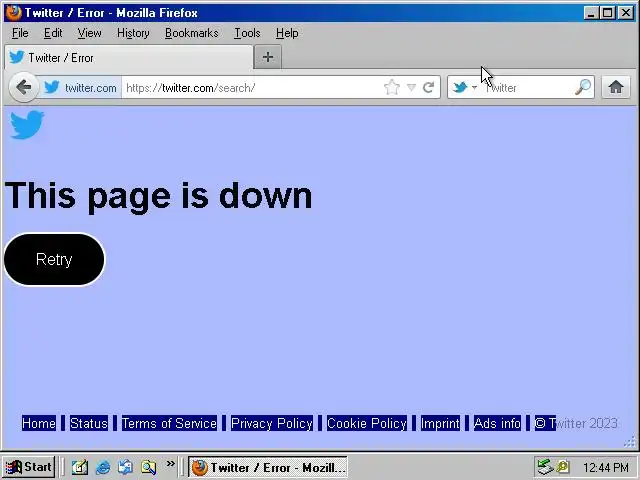Click the Outlook Express quick launch icon
This screenshot has height=480, width=640.
point(125,467)
